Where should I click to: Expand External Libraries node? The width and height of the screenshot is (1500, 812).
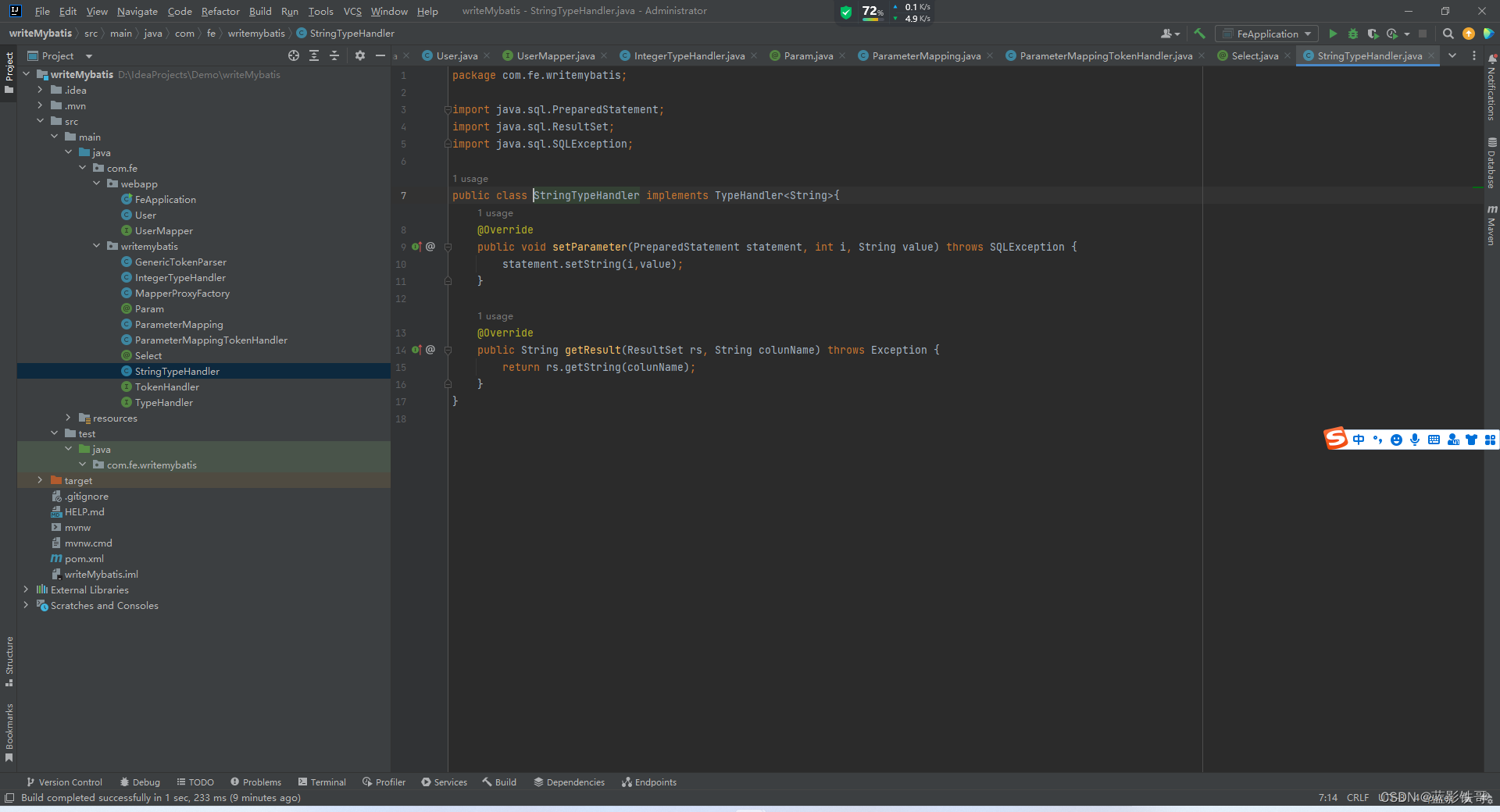pyautogui.click(x=26, y=589)
